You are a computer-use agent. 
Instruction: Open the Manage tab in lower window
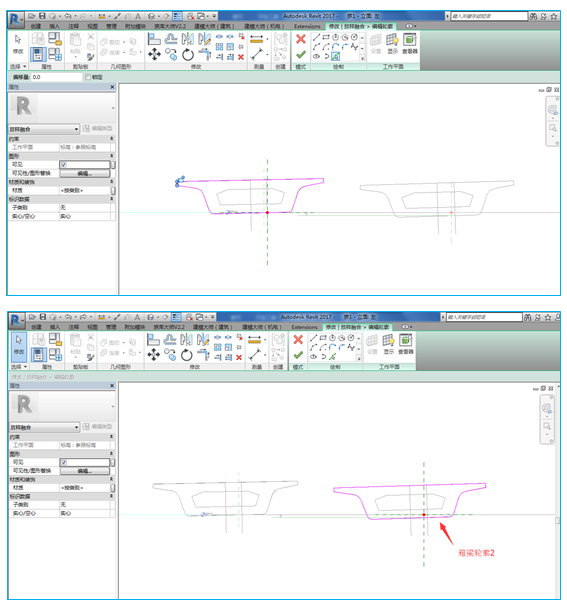[x=111, y=327]
